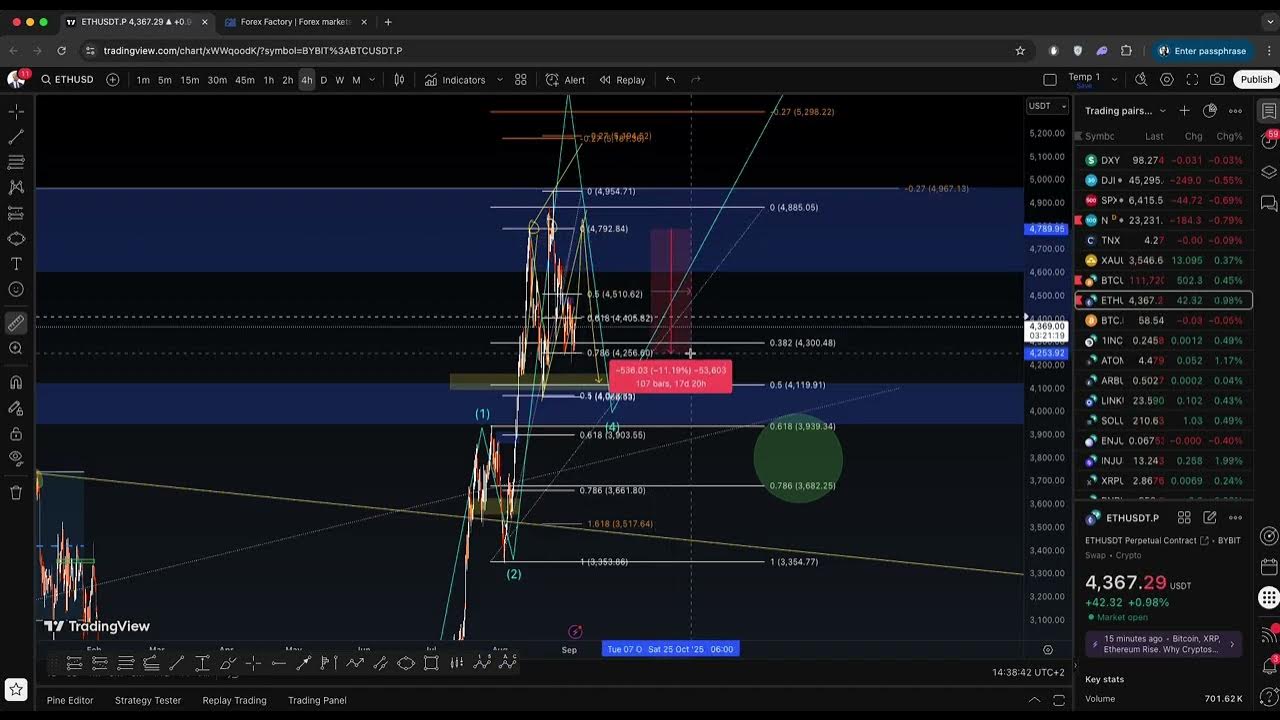
Task: Open watchlist advanced view pie icon
Action: [1210, 111]
